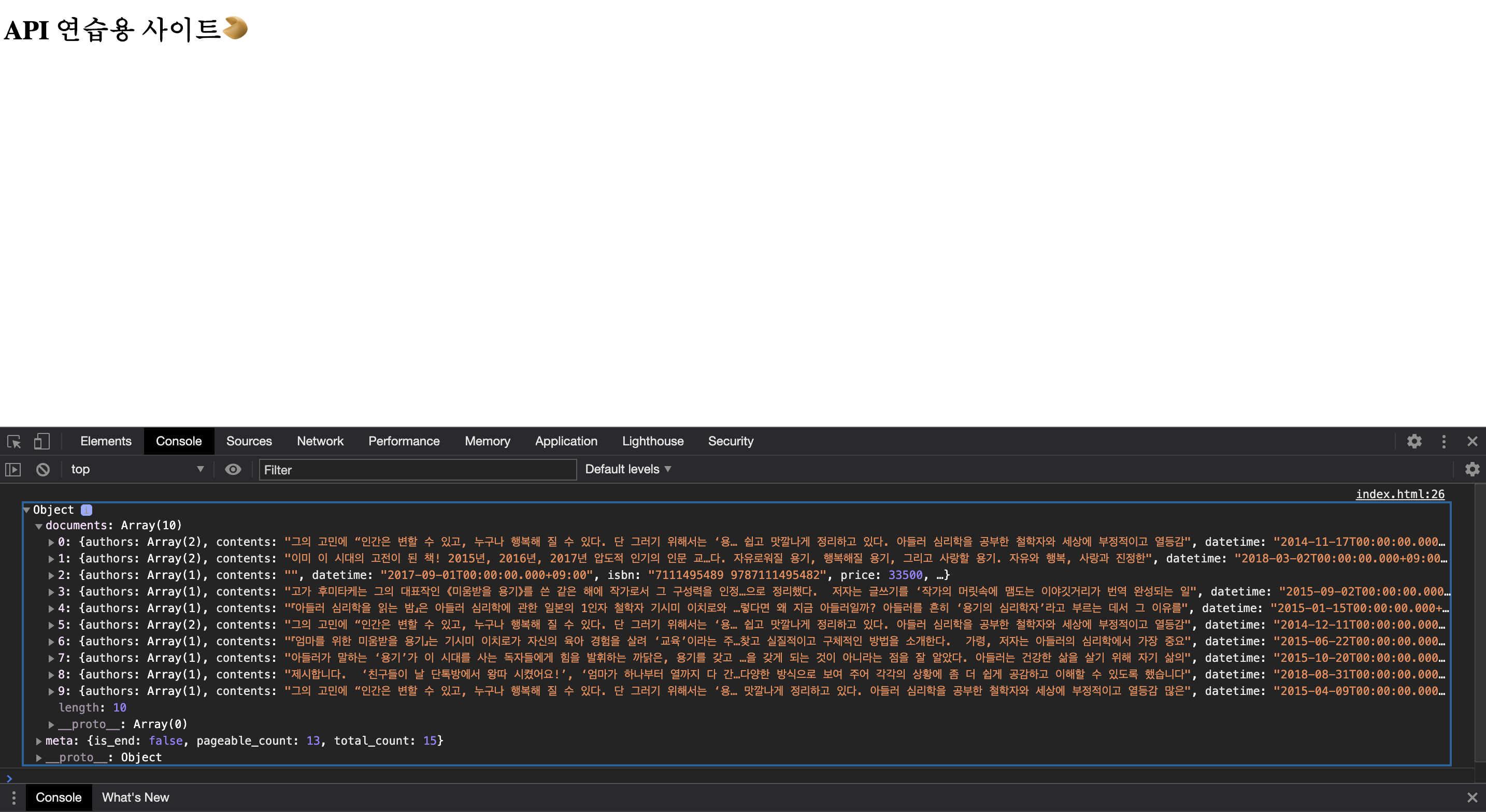Click the clear console icon
1486x812 pixels.
(x=42, y=469)
